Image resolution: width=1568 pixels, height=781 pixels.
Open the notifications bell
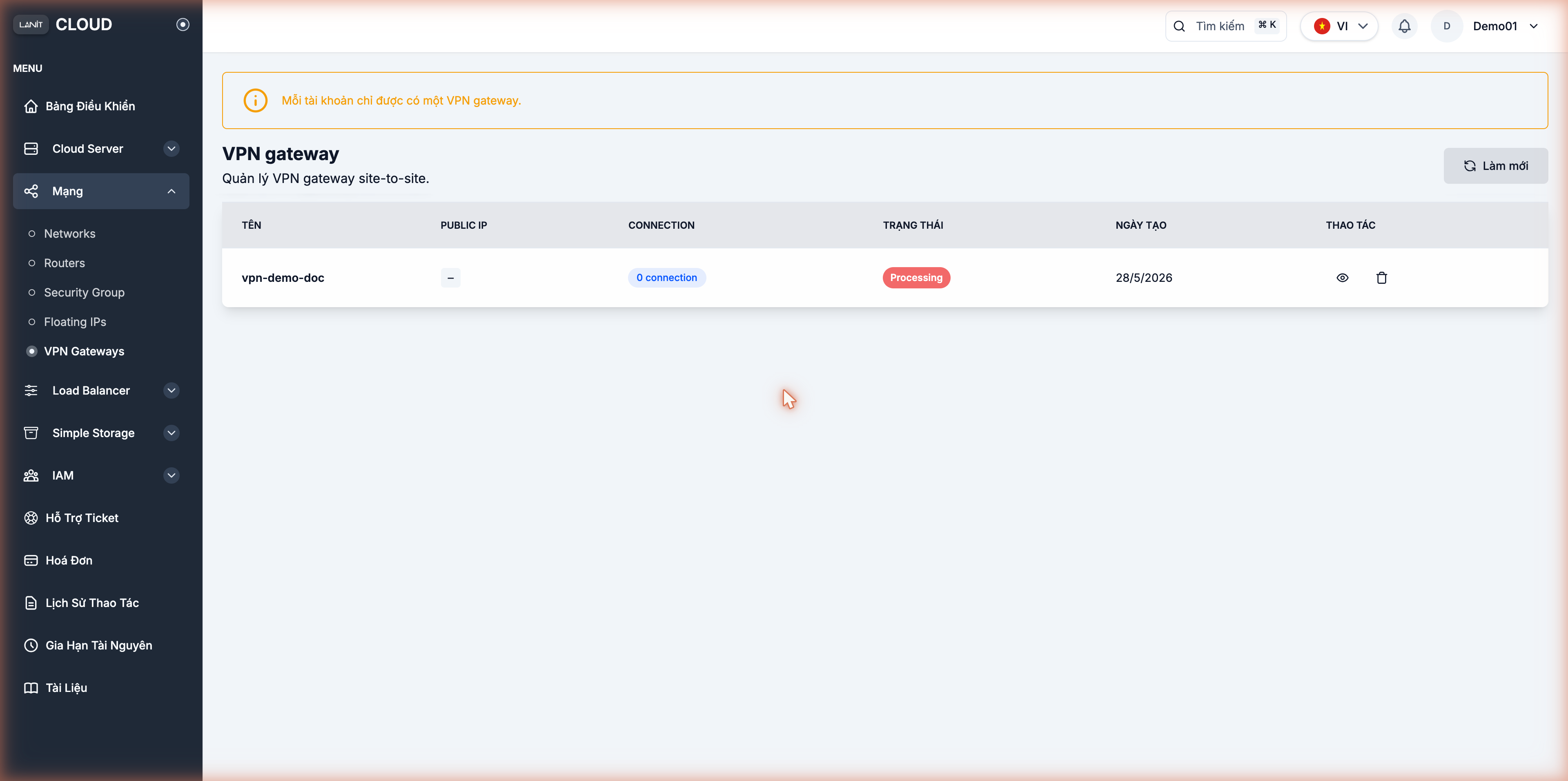pos(1404,26)
